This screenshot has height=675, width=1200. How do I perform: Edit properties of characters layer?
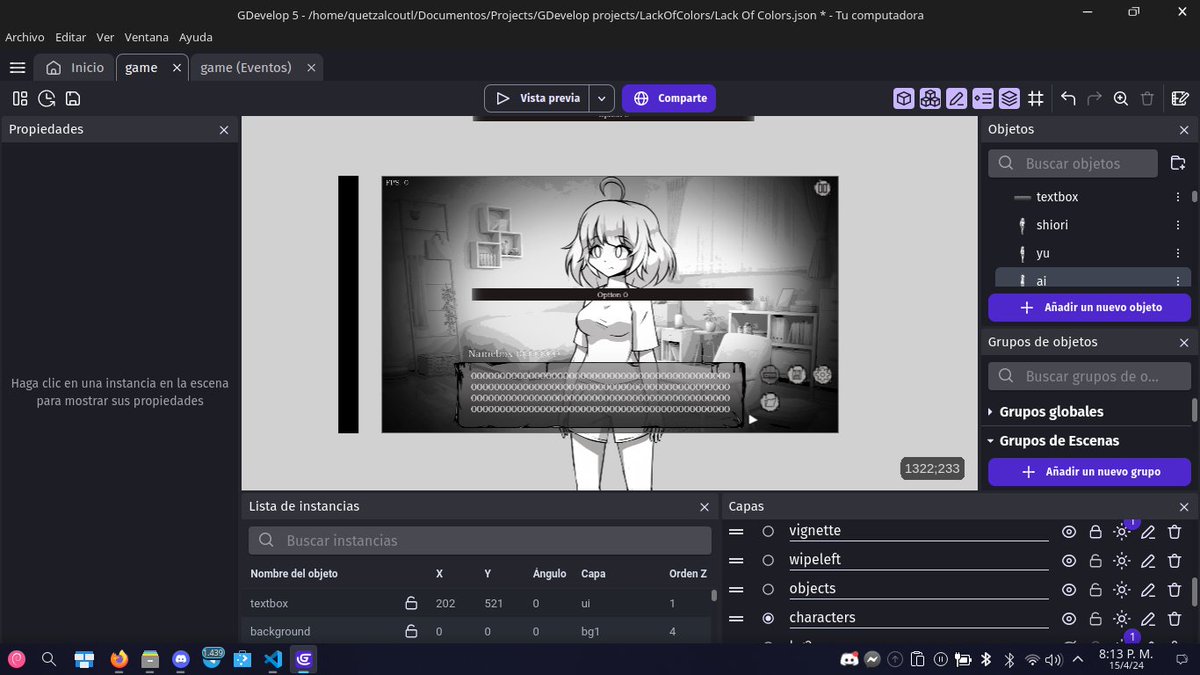[x=1148, y=618]
